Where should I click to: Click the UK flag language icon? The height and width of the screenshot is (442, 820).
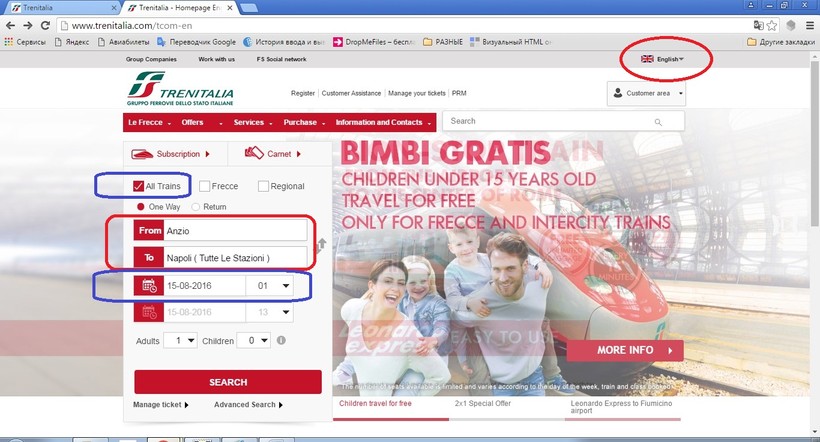647,59
